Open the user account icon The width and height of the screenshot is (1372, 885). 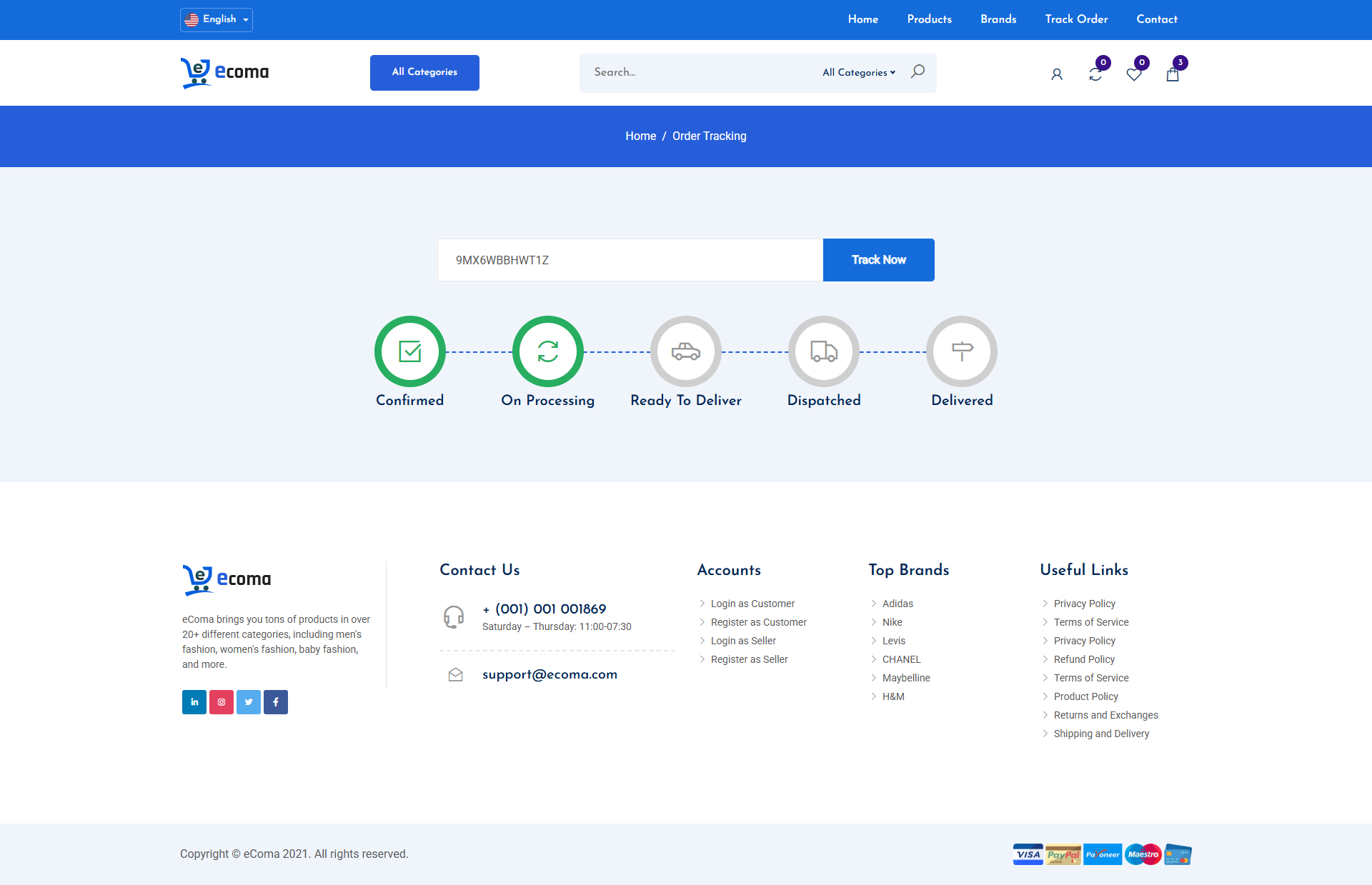click(1057, 74)
